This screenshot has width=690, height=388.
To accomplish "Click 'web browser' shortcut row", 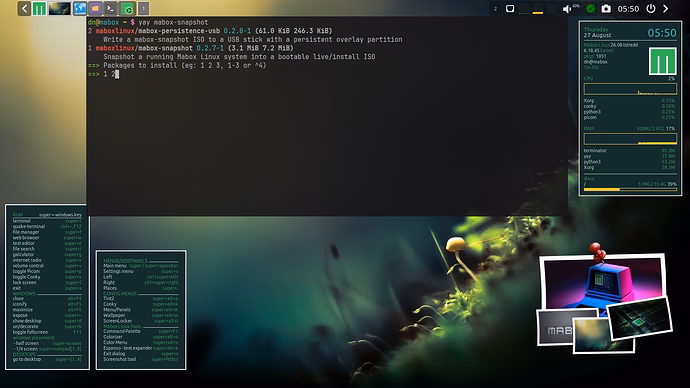I will (47, 238).
